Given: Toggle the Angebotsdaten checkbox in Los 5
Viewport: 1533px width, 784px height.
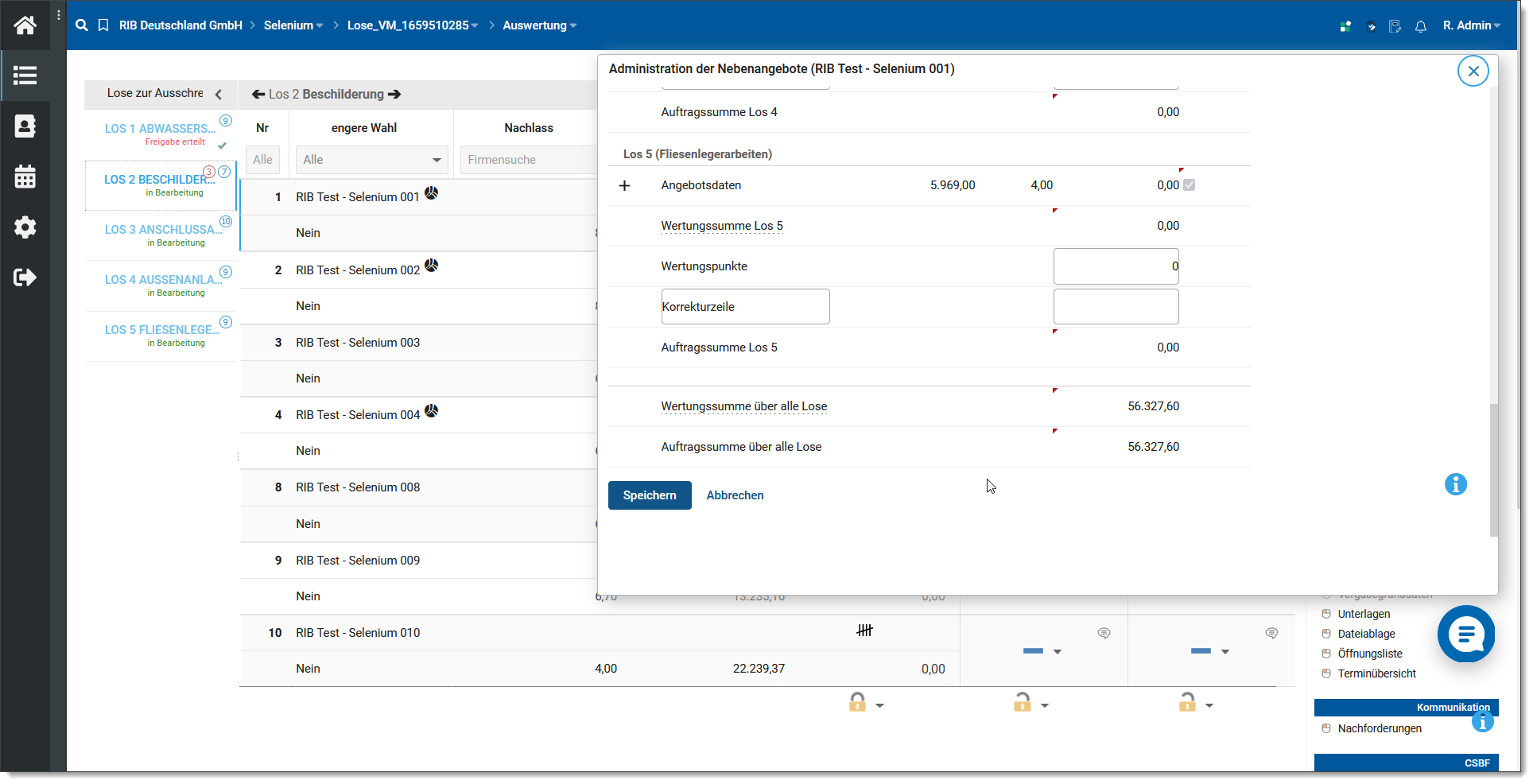Looking at the screenshot, I should click(x=1189, y=185).
